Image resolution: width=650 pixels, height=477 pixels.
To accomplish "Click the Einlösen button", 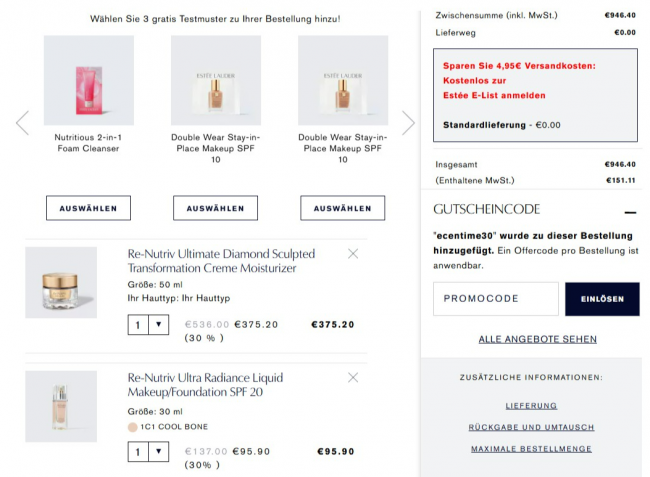I will click(602, 299).
